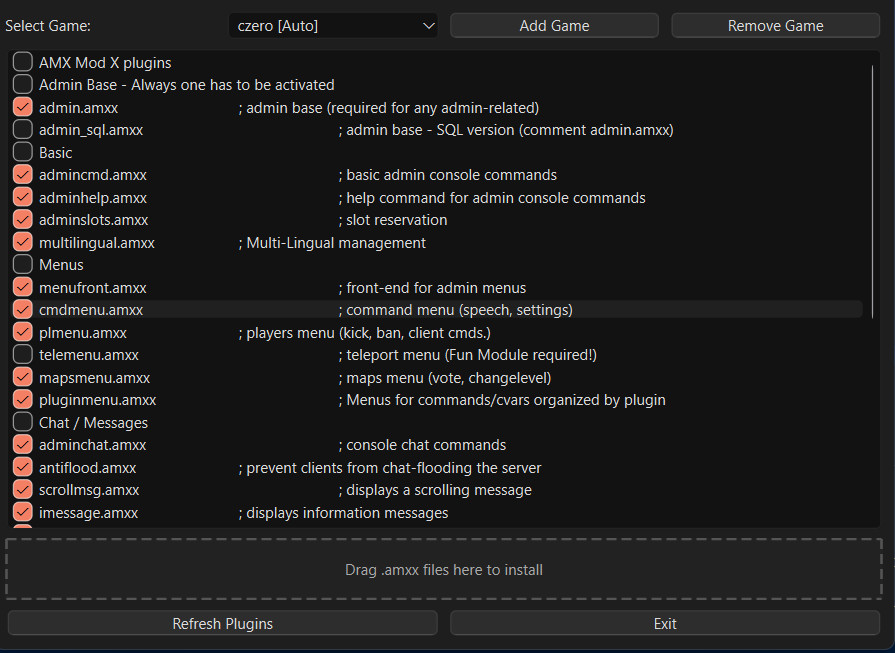Disable the multilingual.amxx plugin

(22, 242)
